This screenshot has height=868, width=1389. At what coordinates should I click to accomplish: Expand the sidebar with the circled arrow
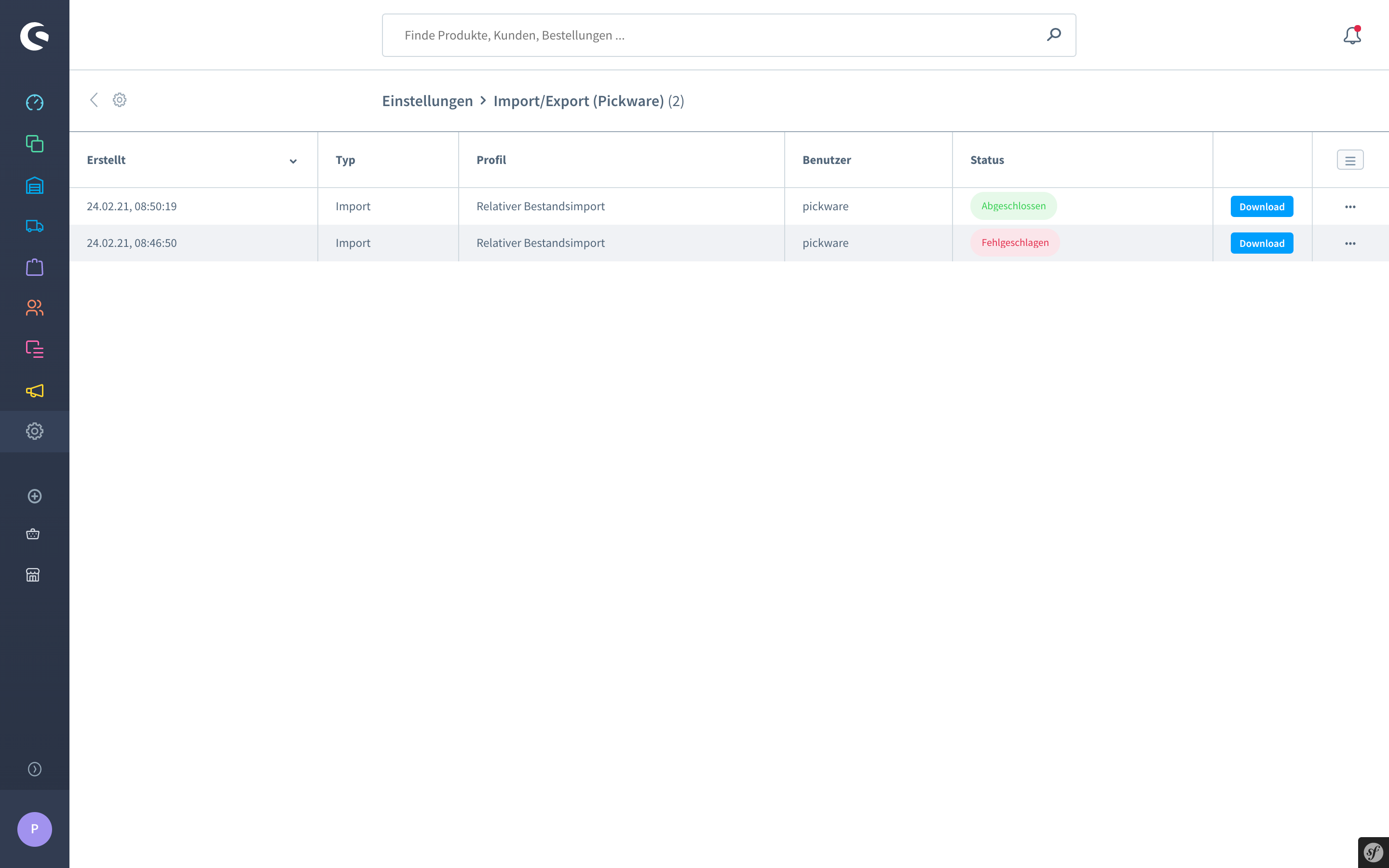tap(34, 769)
